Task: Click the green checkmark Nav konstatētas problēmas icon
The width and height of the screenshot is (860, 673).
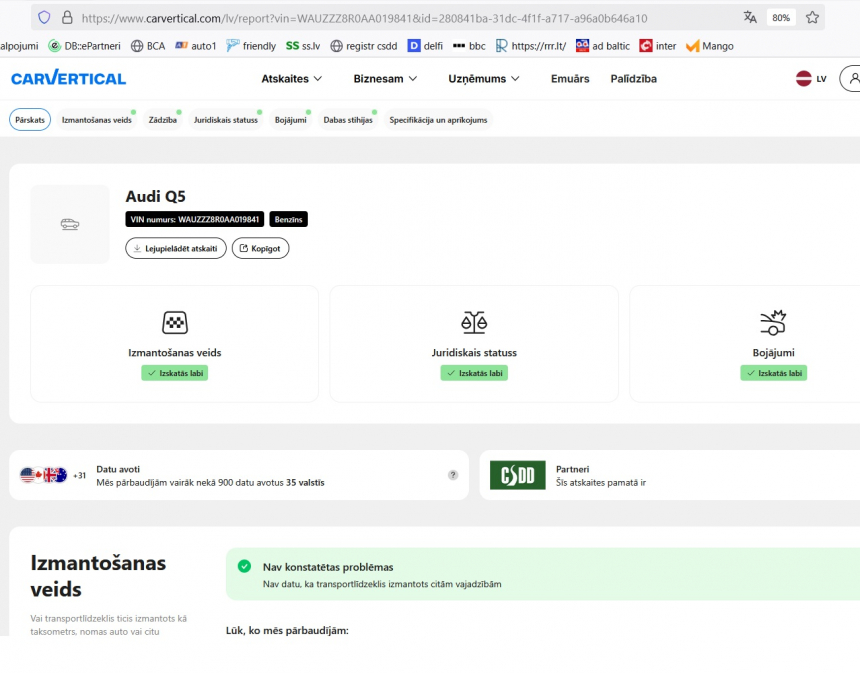Action: pyautogui.click(x=245, y=566)
